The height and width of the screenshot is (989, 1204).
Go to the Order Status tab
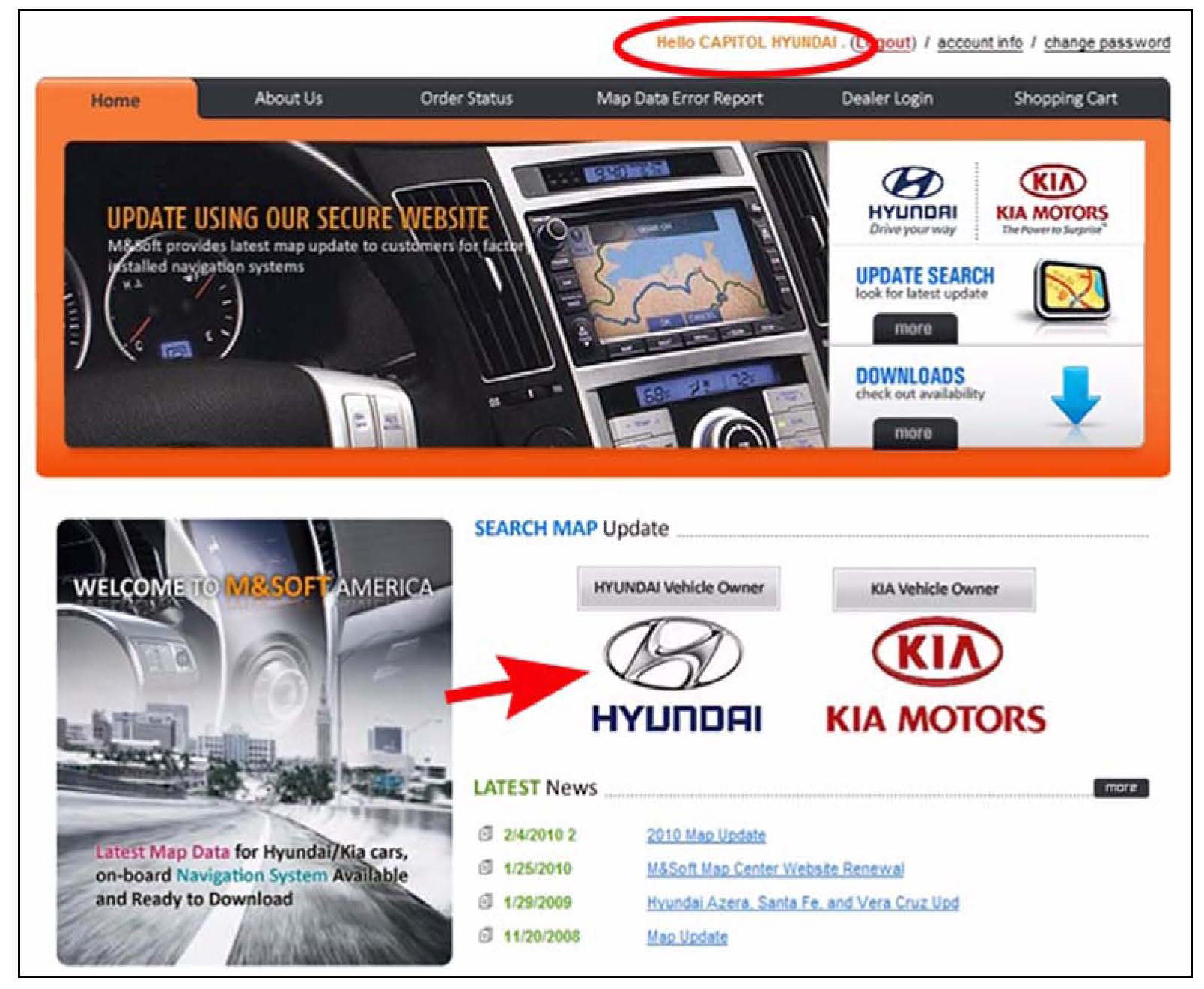[466, 98]
